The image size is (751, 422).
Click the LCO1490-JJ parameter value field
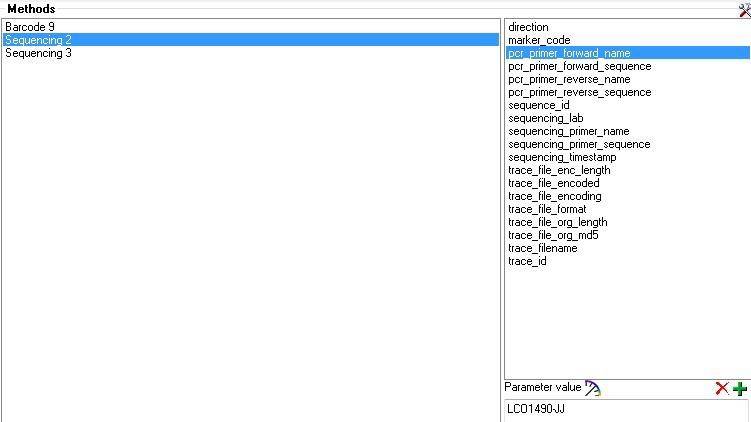pos(625,409)
